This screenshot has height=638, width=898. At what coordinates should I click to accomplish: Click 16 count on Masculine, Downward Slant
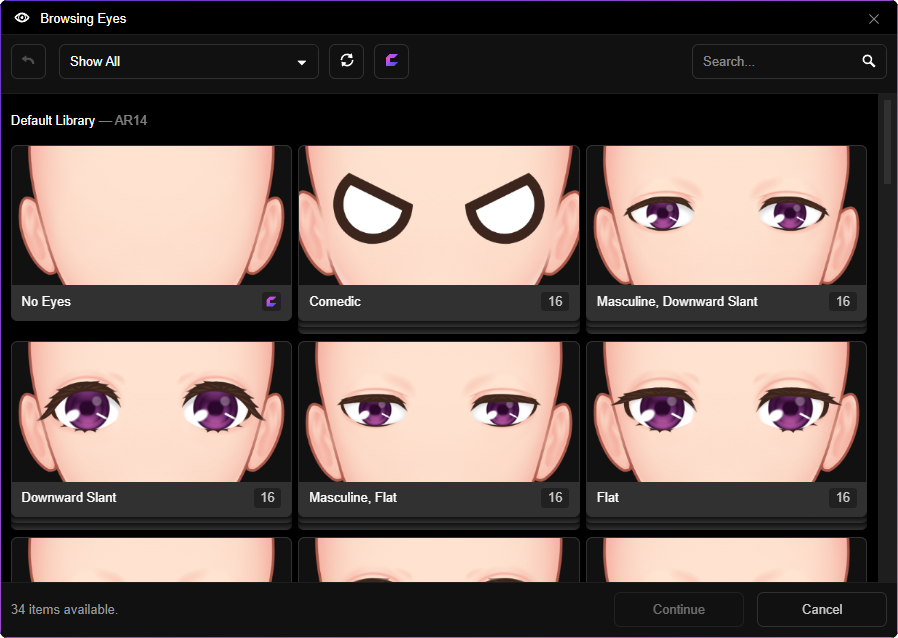[842, 301]
